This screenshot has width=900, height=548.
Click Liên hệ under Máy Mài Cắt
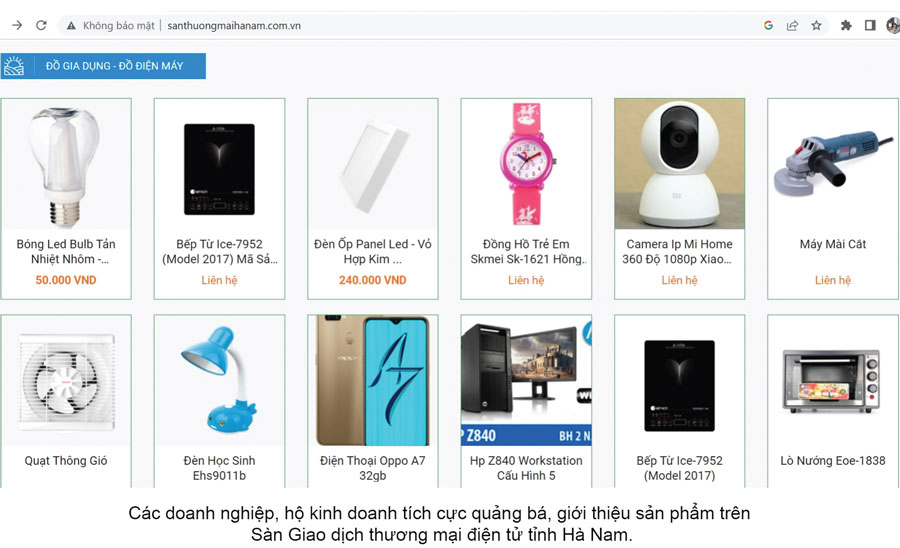click(833, 280)
